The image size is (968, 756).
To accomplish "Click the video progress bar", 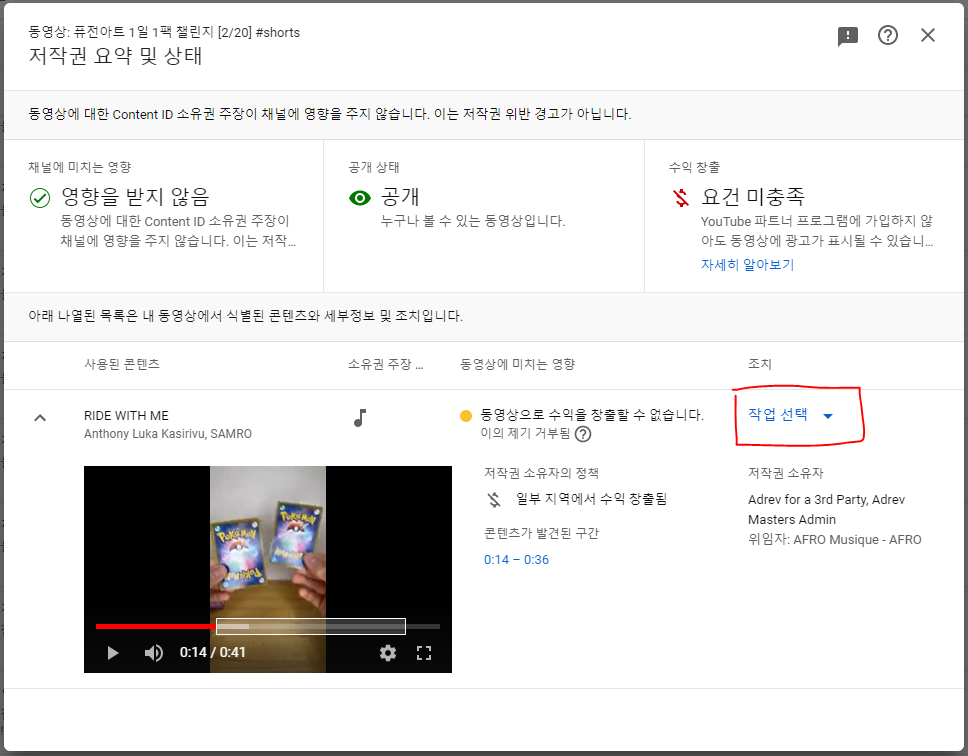I will (268, 626).
